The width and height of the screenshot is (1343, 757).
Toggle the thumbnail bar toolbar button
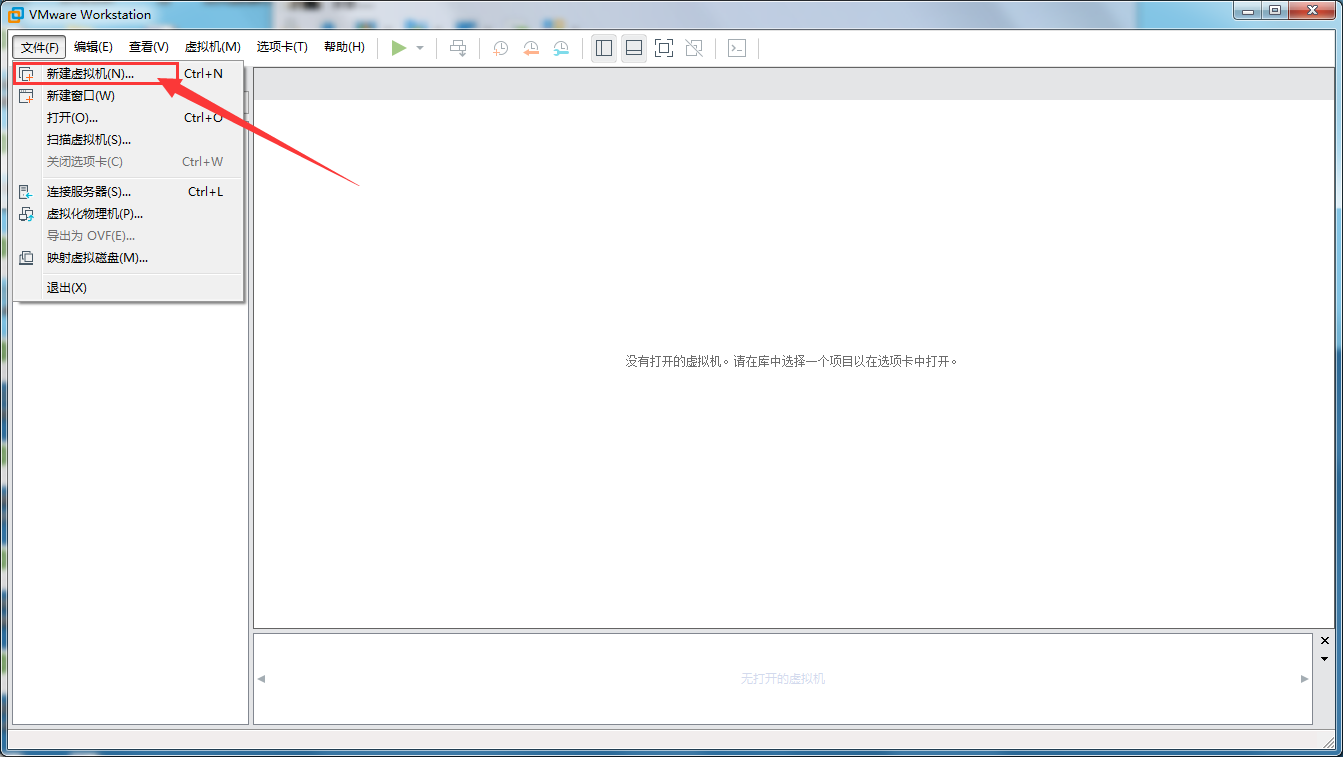click(633, 48)
